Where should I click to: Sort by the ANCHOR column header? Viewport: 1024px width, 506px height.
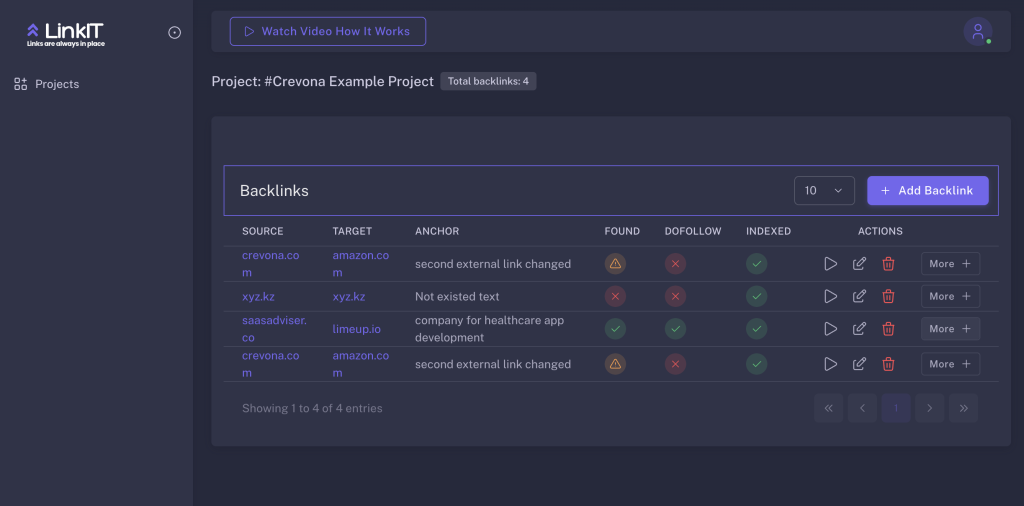pyautogui.click(x=437, y=231)
